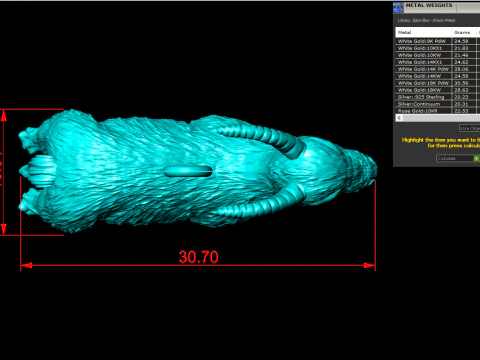Image resolution: width=480 pixels, height=360 pixels.
Task: Click the Library label text in the panel
Action: point(426,20)
